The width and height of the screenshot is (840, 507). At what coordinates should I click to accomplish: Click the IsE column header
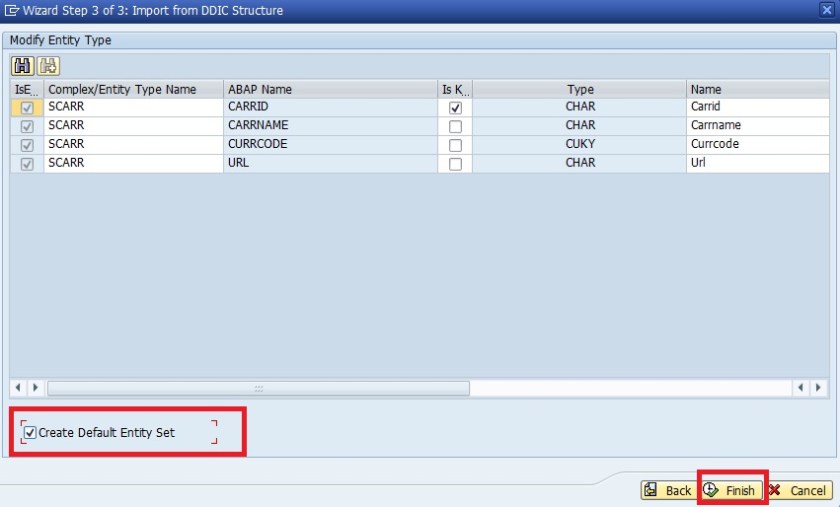tap(27, 90)
